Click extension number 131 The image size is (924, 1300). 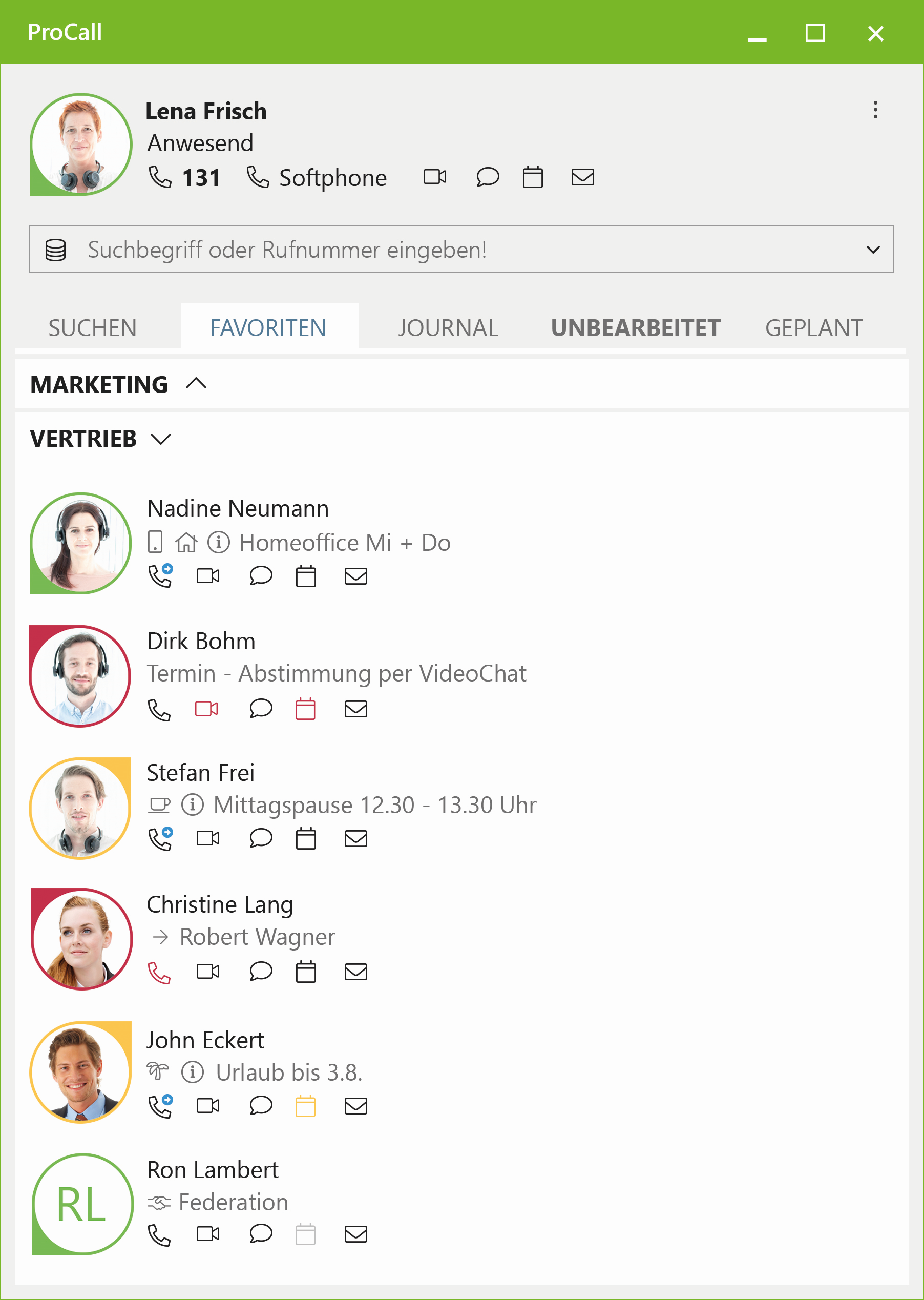tap(200, 178)
